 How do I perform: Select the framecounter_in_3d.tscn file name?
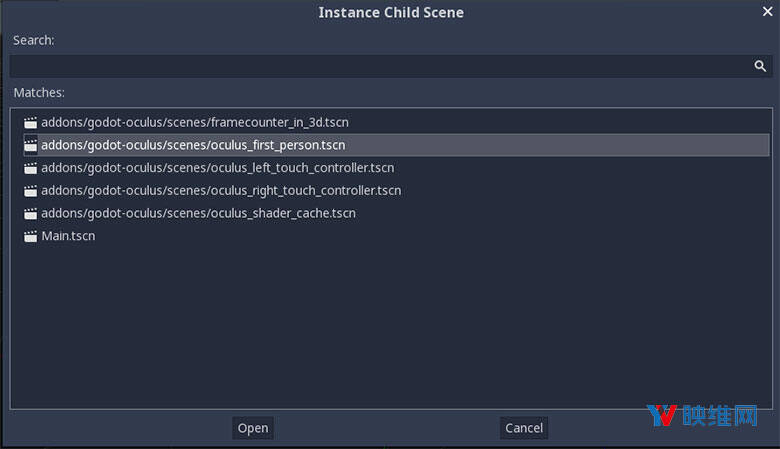(x=194, y=122)
